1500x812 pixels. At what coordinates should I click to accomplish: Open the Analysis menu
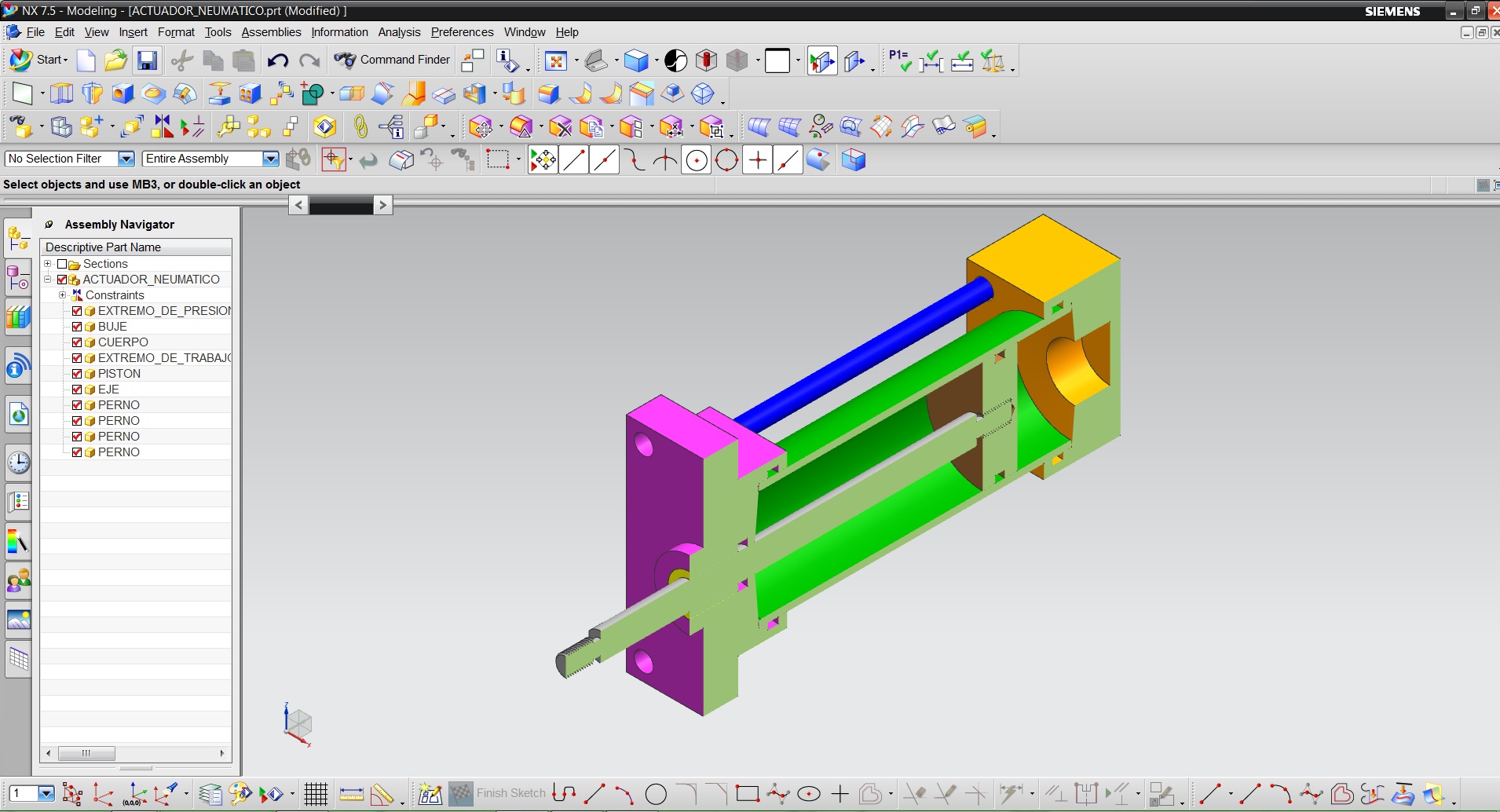coord(399,32)
